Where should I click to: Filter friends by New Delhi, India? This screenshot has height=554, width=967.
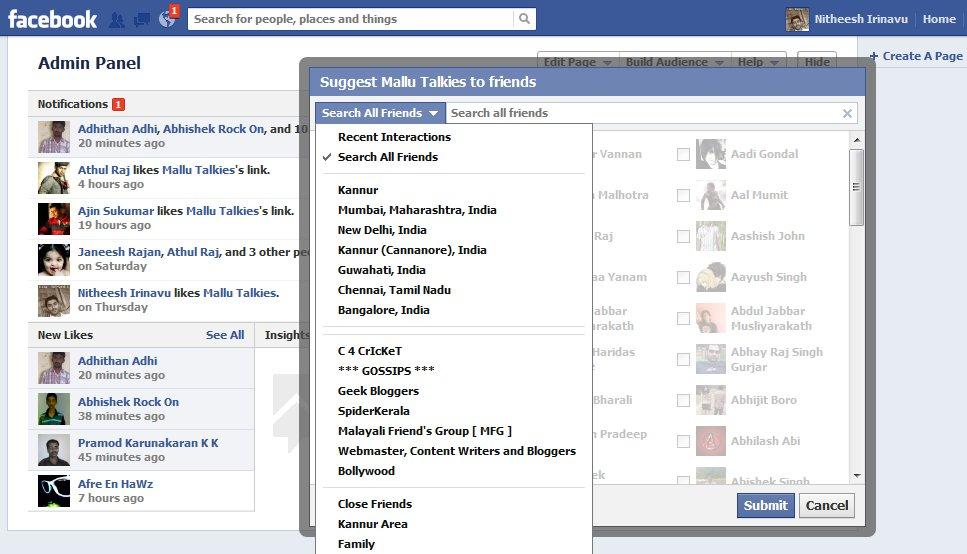tap(382, 230)
